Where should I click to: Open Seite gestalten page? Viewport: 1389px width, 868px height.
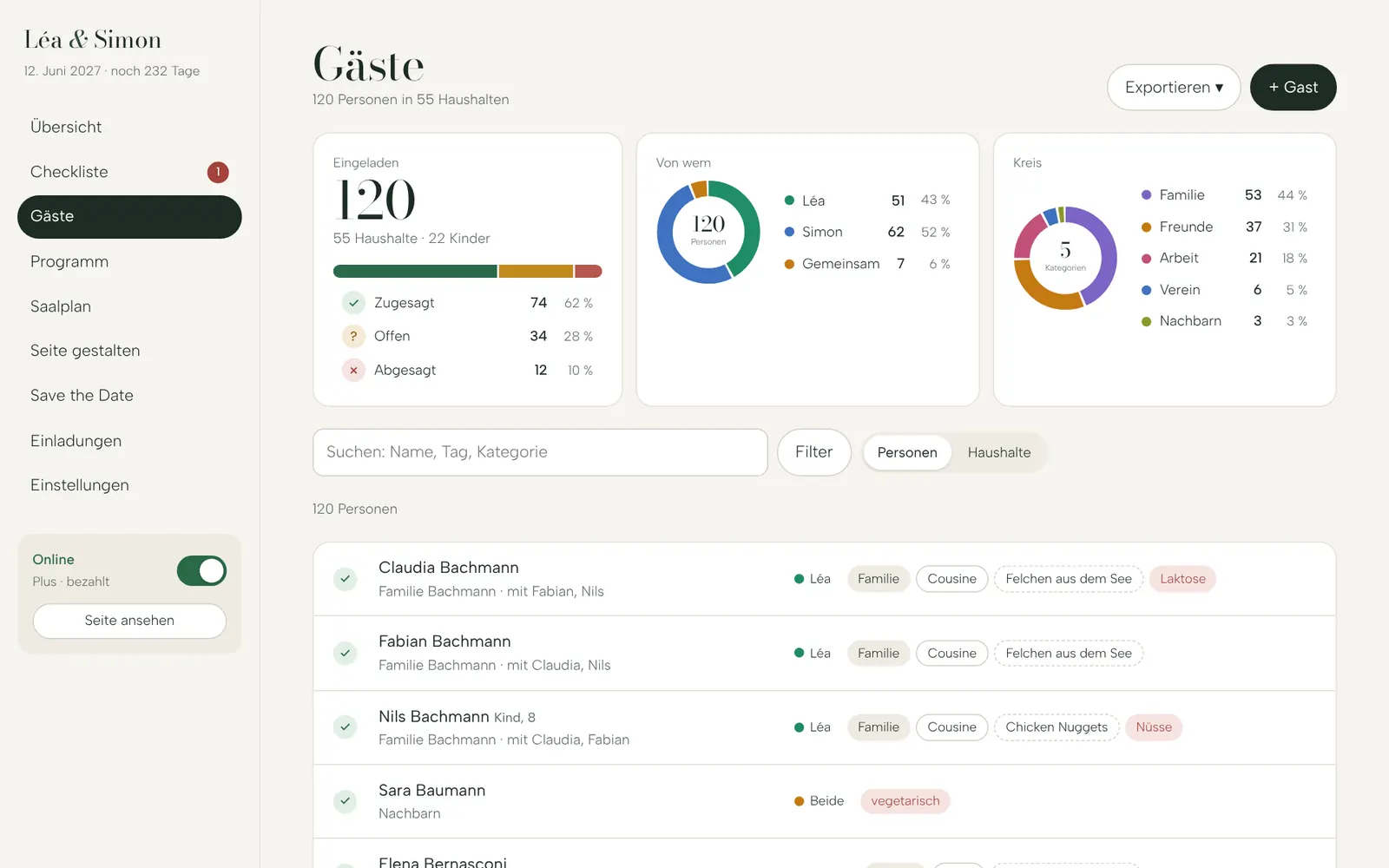[129, 351]
